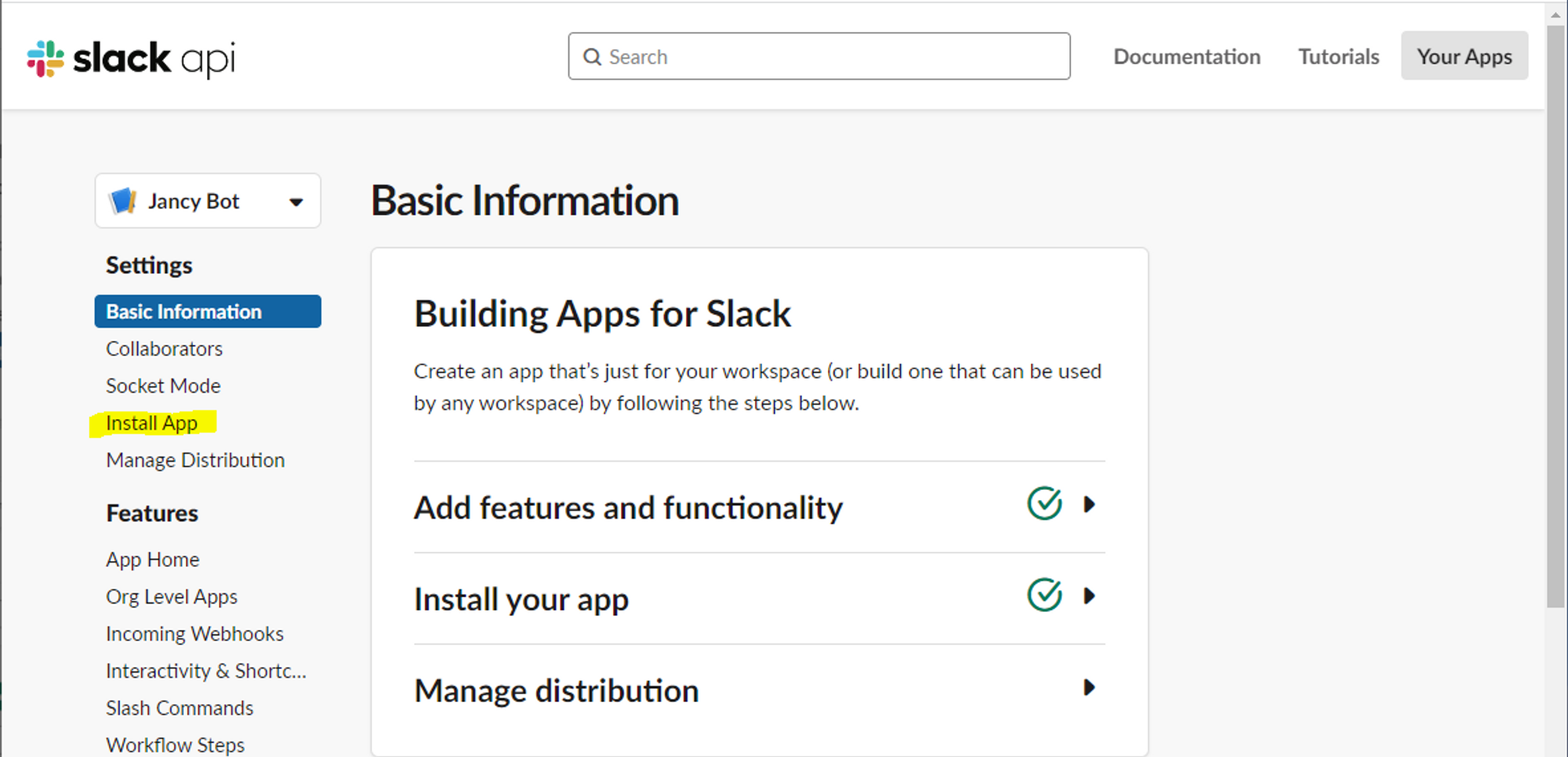Click the Building Apps for Slack heading
Image resolution: width=1568 pixels, height=757 pixels.
[x=602, y=314]
